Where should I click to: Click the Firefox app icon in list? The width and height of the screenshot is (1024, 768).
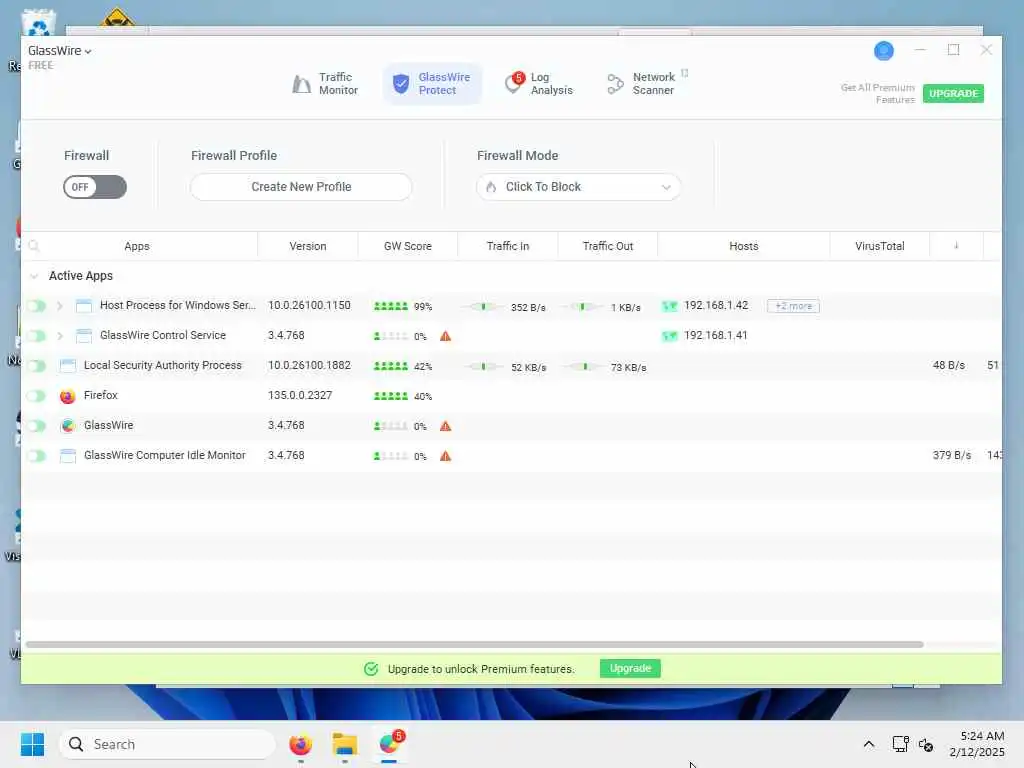pos(67,396)
